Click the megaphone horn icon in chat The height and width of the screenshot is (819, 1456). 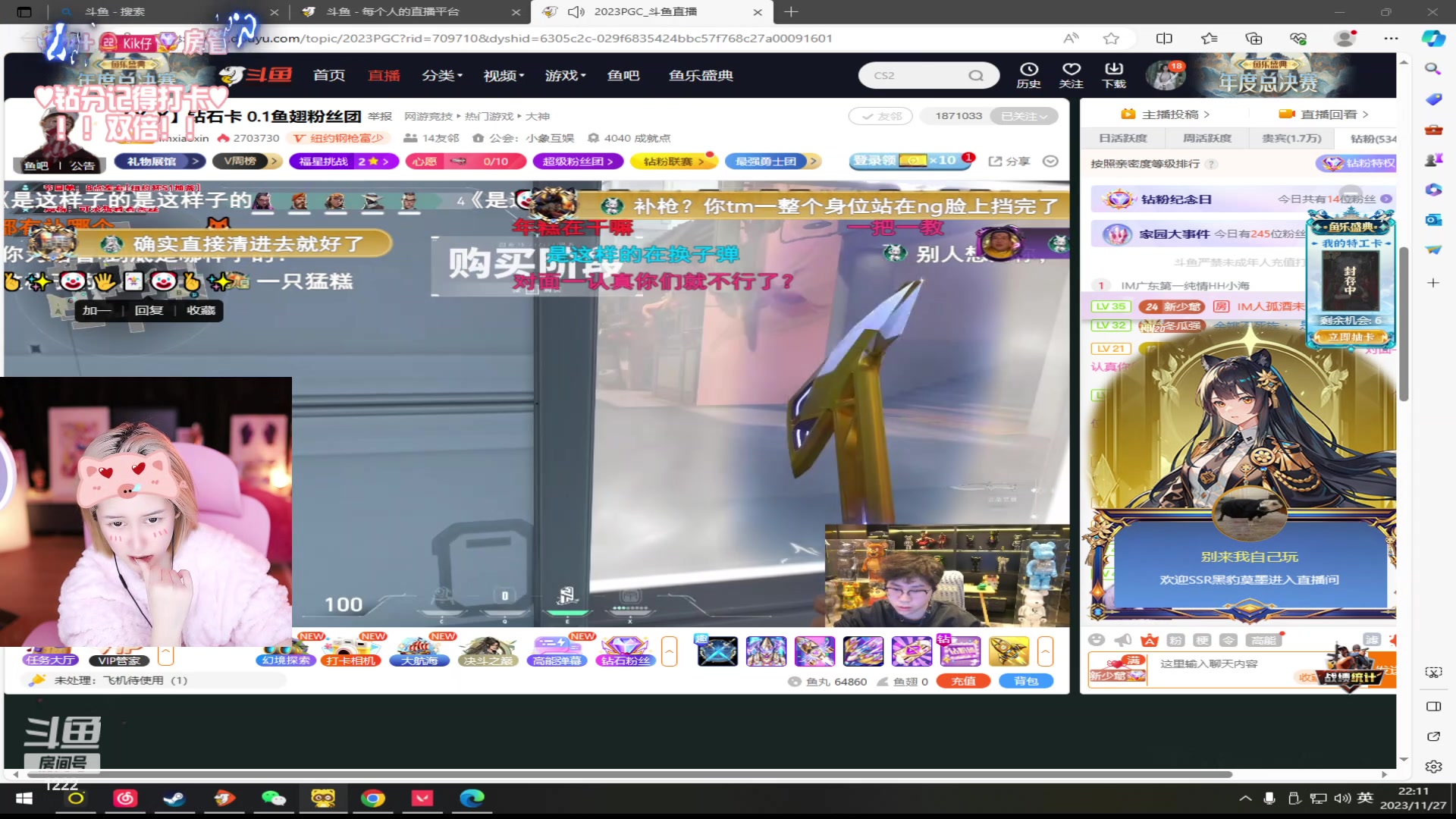click(1123, 640)
